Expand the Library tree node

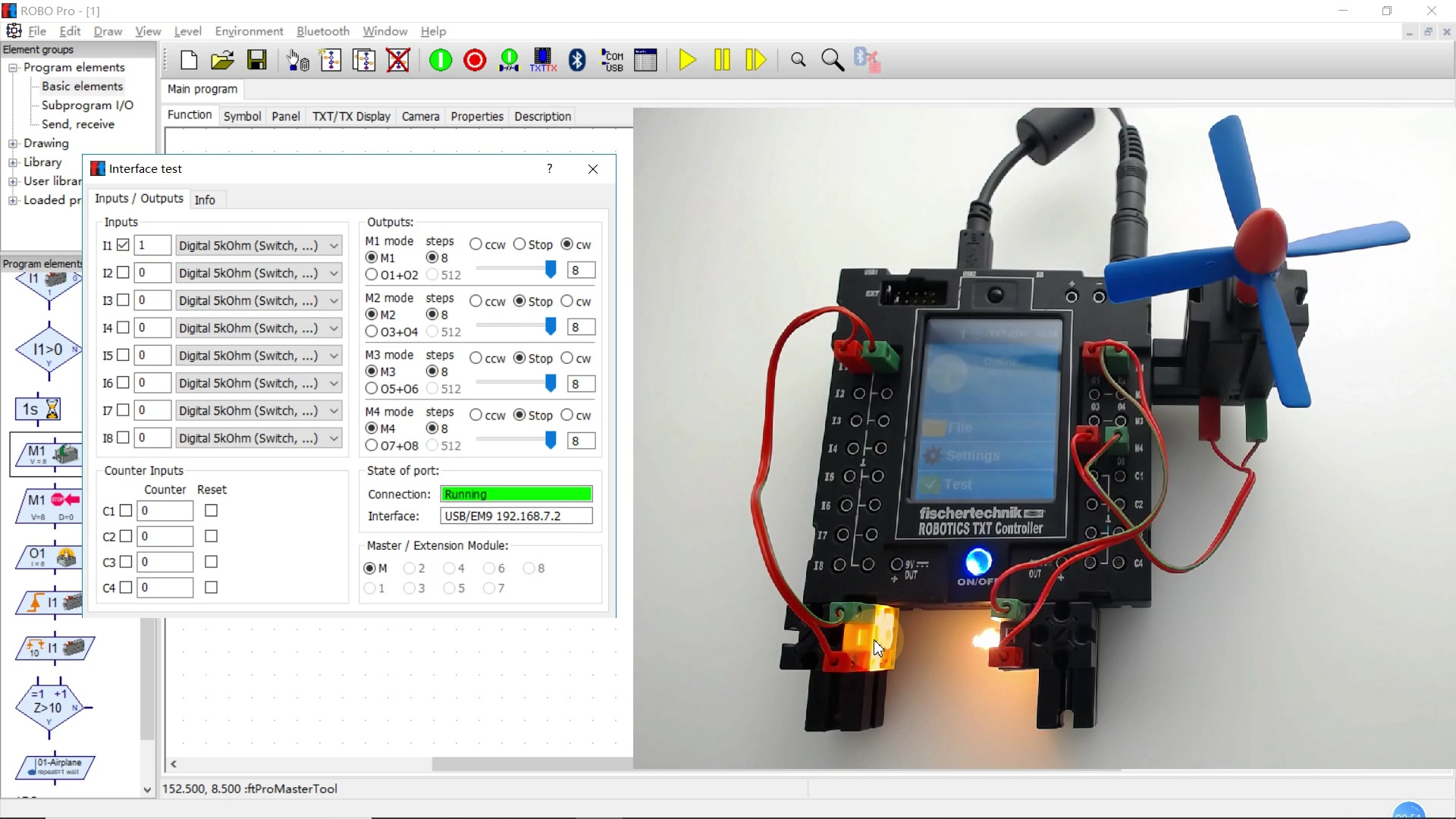tap(13, 162)
